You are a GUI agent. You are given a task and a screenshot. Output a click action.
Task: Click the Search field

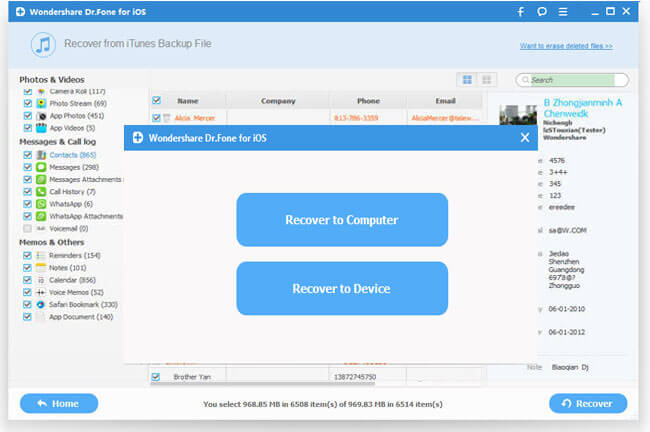(x=572, y=80)
